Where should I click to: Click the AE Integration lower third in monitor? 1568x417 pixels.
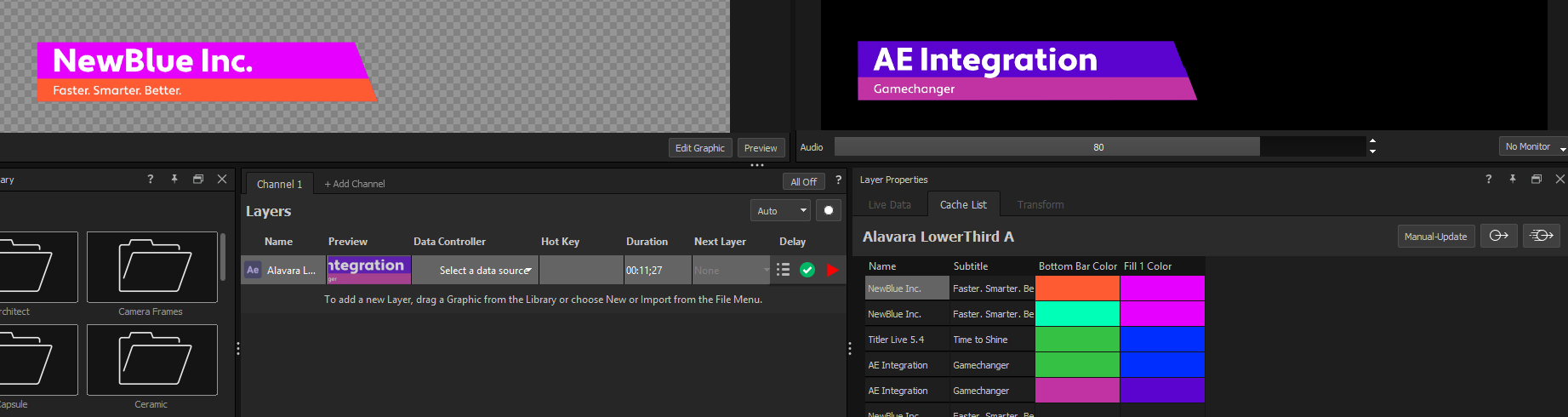point(1027,70)
